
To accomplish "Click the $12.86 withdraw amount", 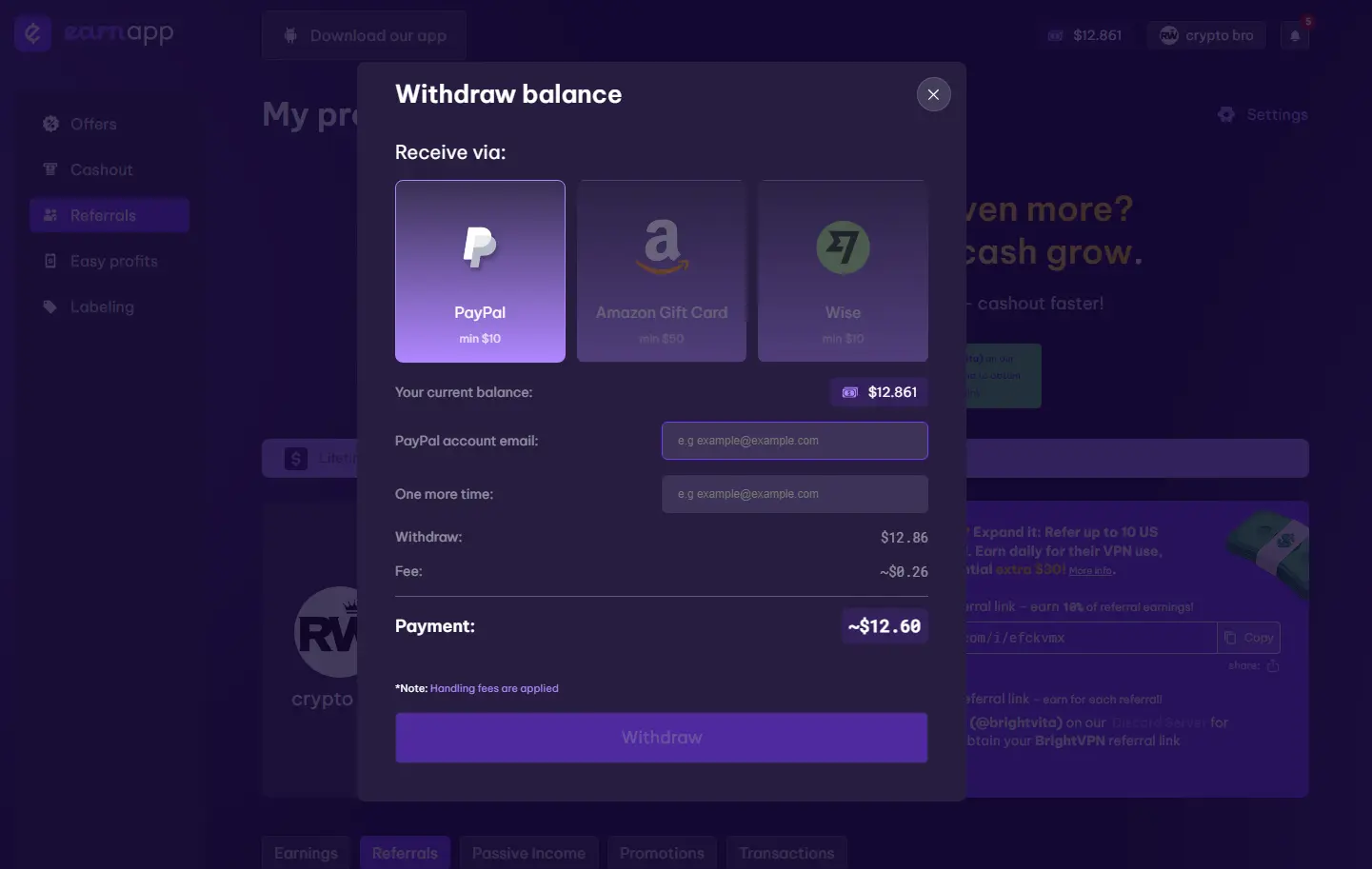I will tap(905, 538).
